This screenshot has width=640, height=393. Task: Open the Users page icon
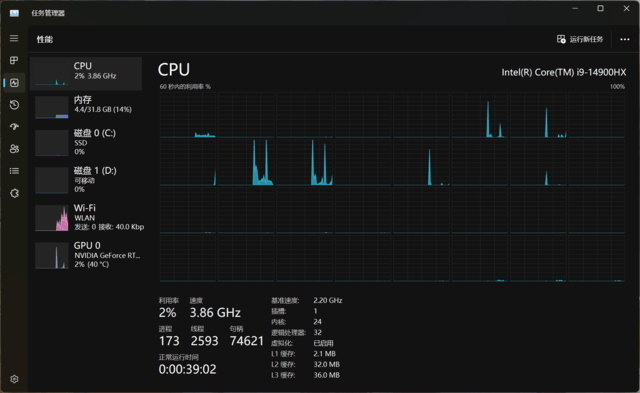14,149
